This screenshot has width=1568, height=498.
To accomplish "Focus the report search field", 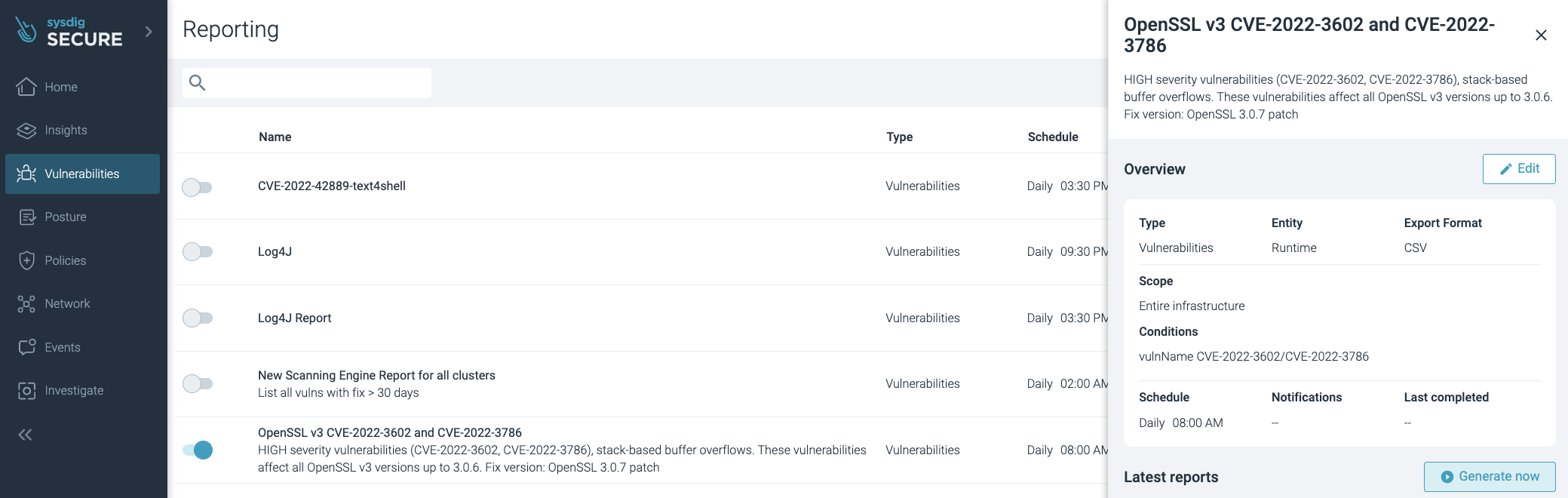I will (x=307, y=83).
